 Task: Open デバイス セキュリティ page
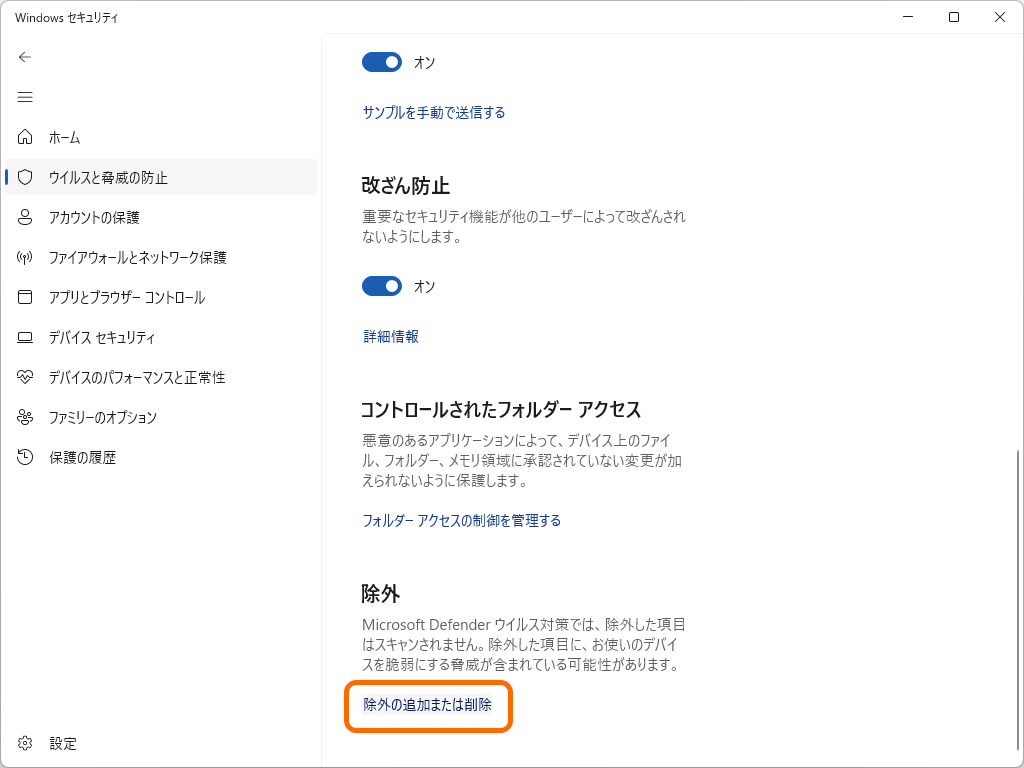(161, 338)
